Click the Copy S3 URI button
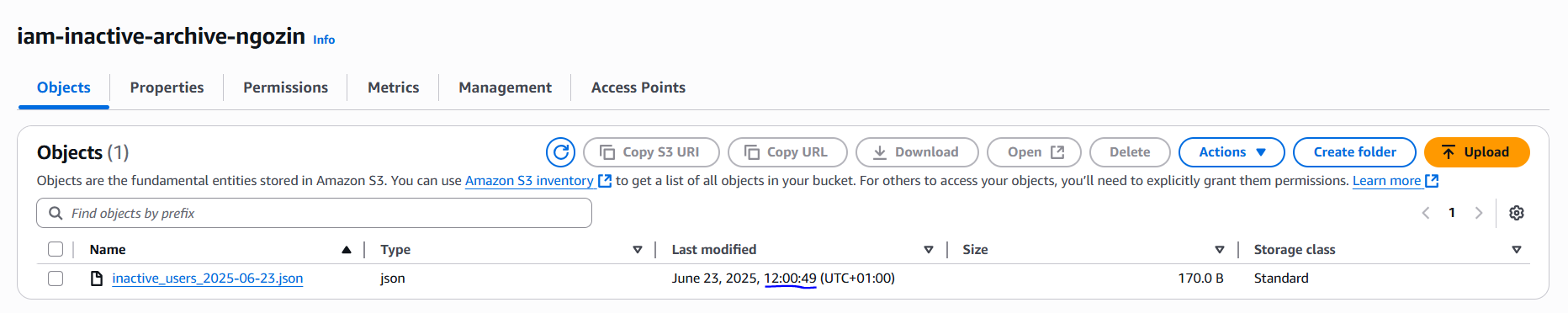 pyautogui.click(x=651, y=152)
